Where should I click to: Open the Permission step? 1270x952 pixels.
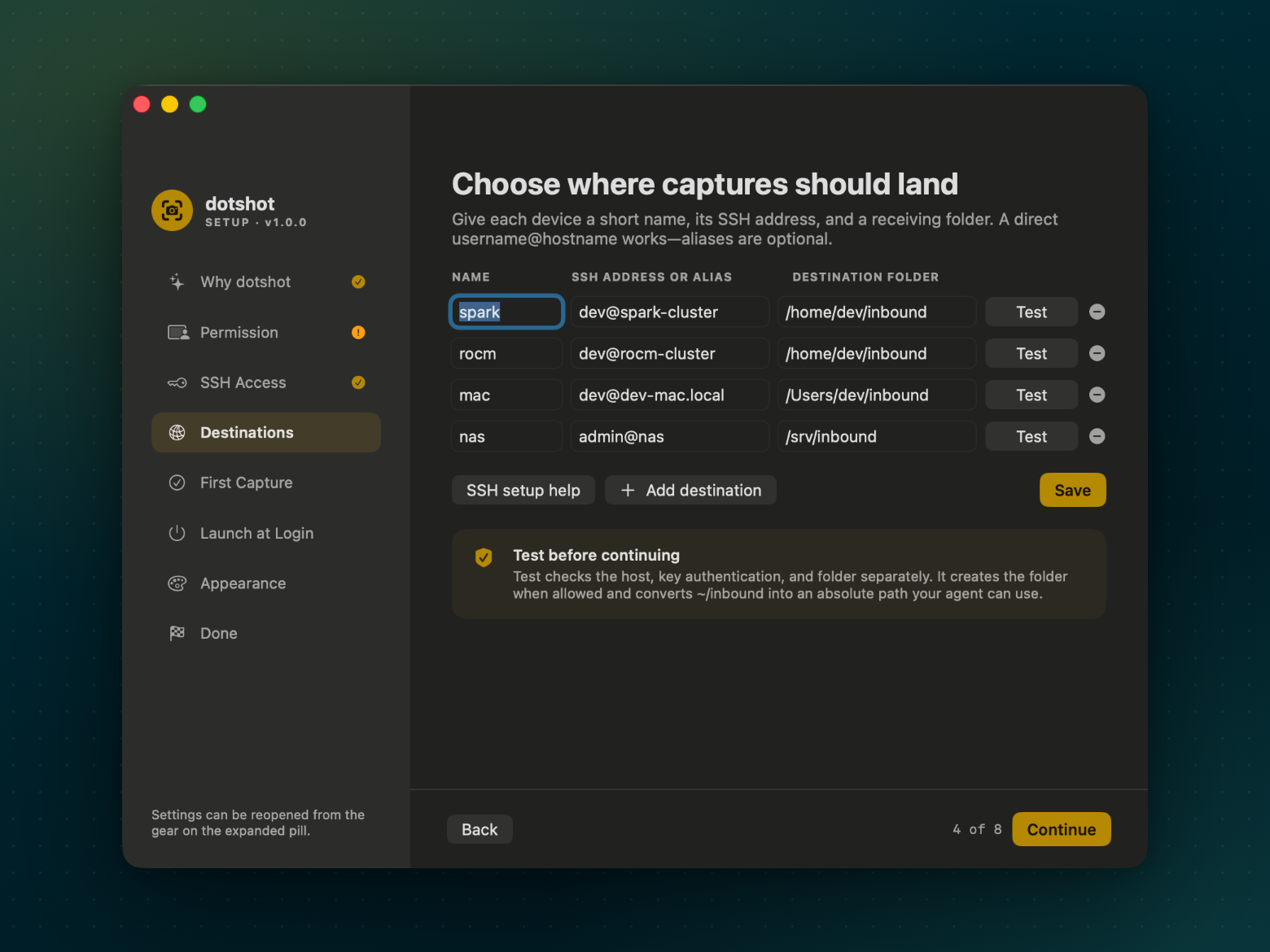pyautogui.click(x=266, y=332)
